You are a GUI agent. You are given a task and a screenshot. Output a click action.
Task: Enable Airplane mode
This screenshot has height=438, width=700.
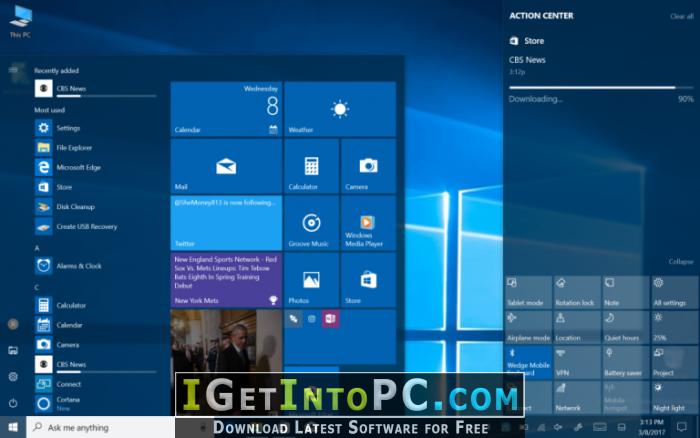pyautogui.click(x=528, y=327)
